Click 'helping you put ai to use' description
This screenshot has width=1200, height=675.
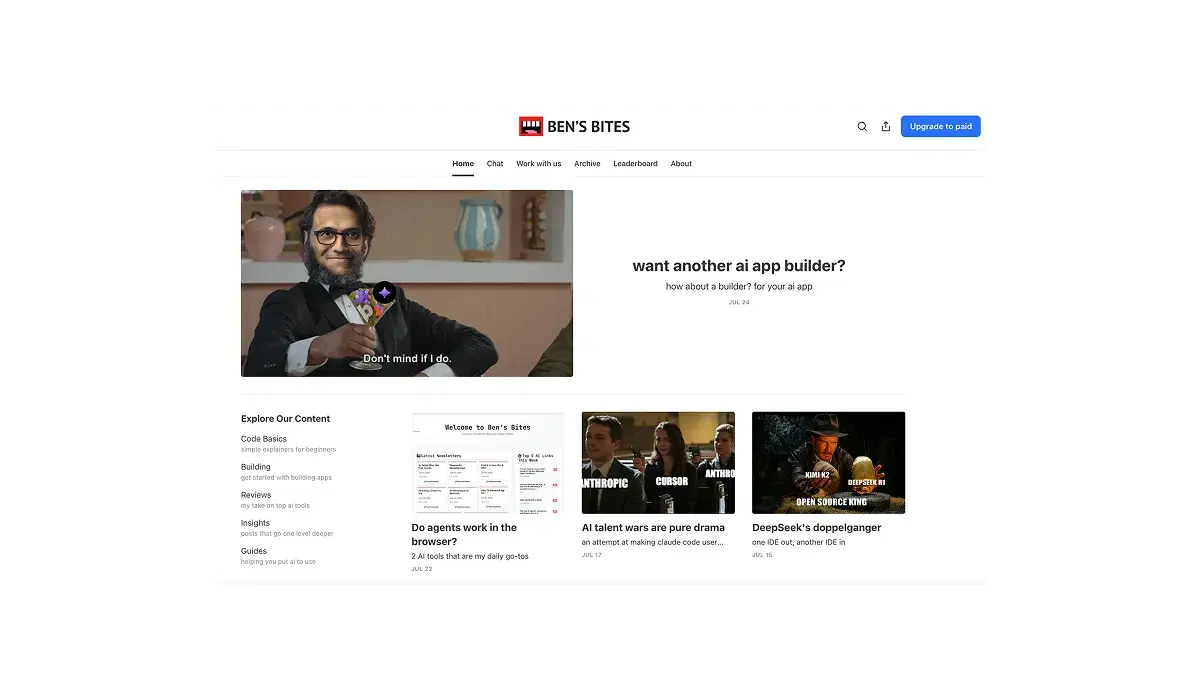pos(278,562)
